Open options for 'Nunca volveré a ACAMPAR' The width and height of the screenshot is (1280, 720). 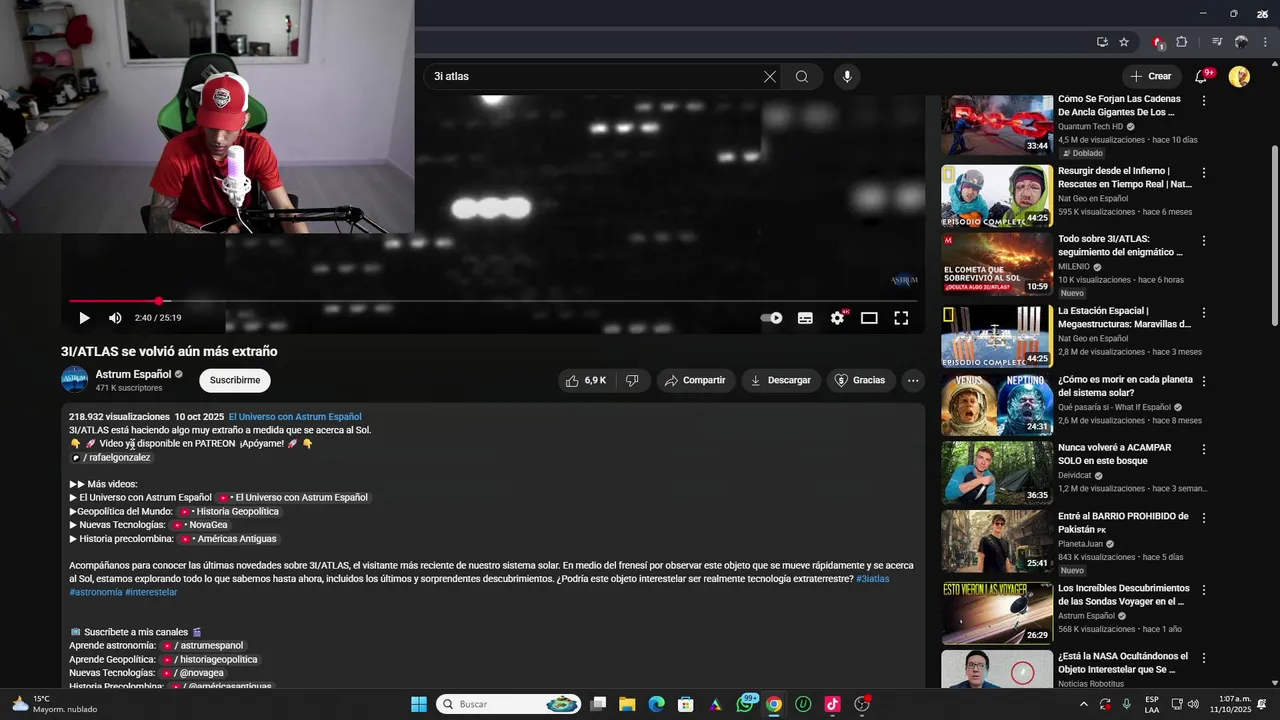[x=1204, y=450]
